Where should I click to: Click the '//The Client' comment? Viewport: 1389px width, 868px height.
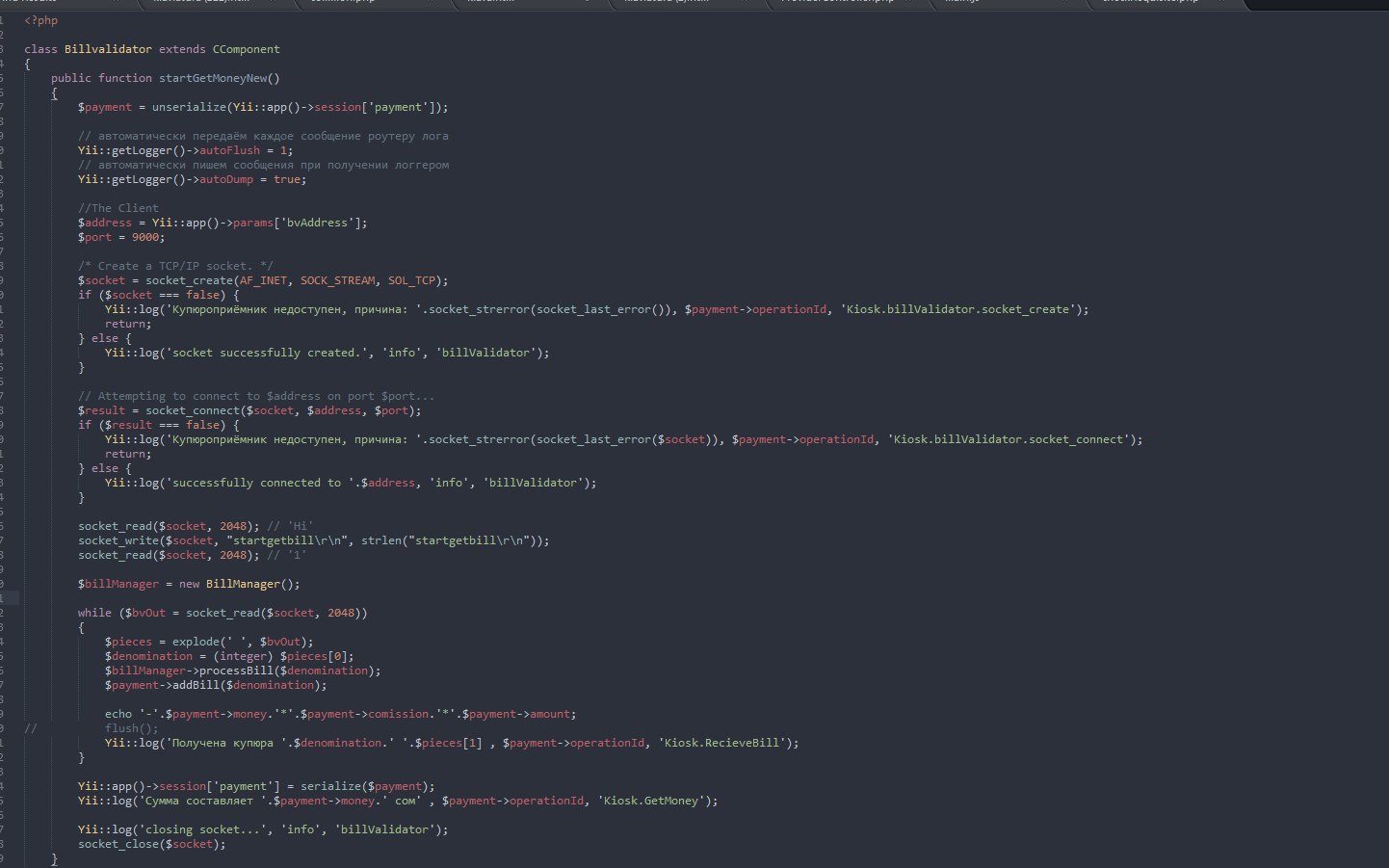118,208
